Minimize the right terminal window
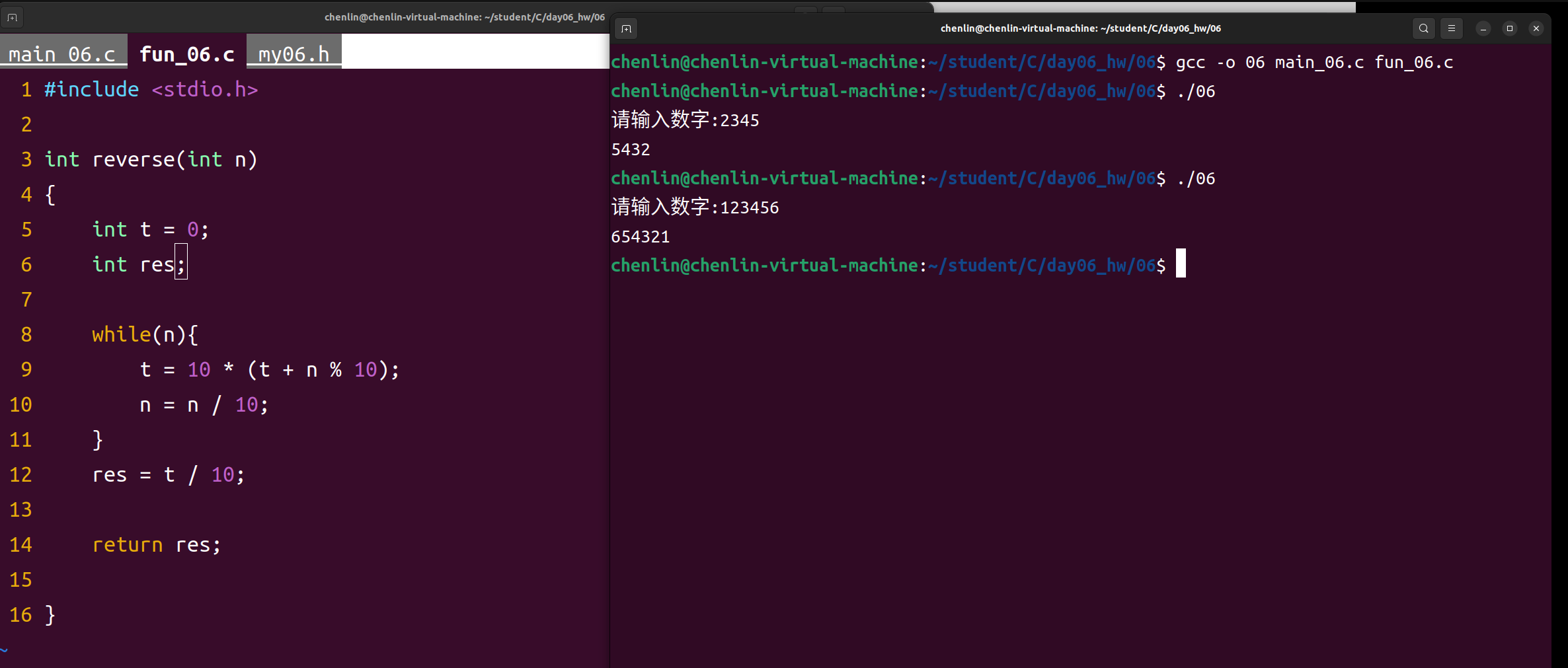The height and width of the screenshot is (668, 1568). pos(1483,28)
